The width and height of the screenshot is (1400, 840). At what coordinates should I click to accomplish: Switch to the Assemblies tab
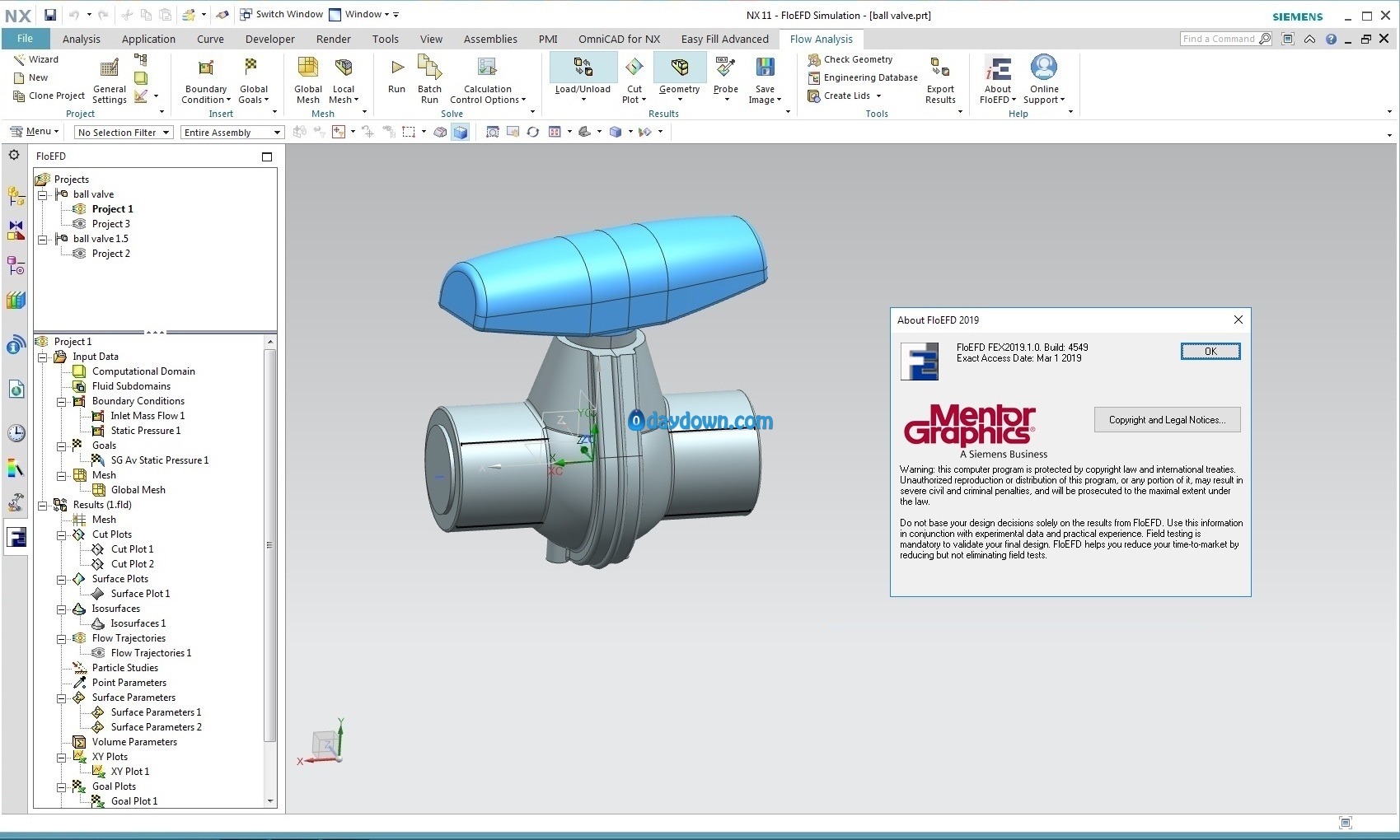[x=490, y=39]
